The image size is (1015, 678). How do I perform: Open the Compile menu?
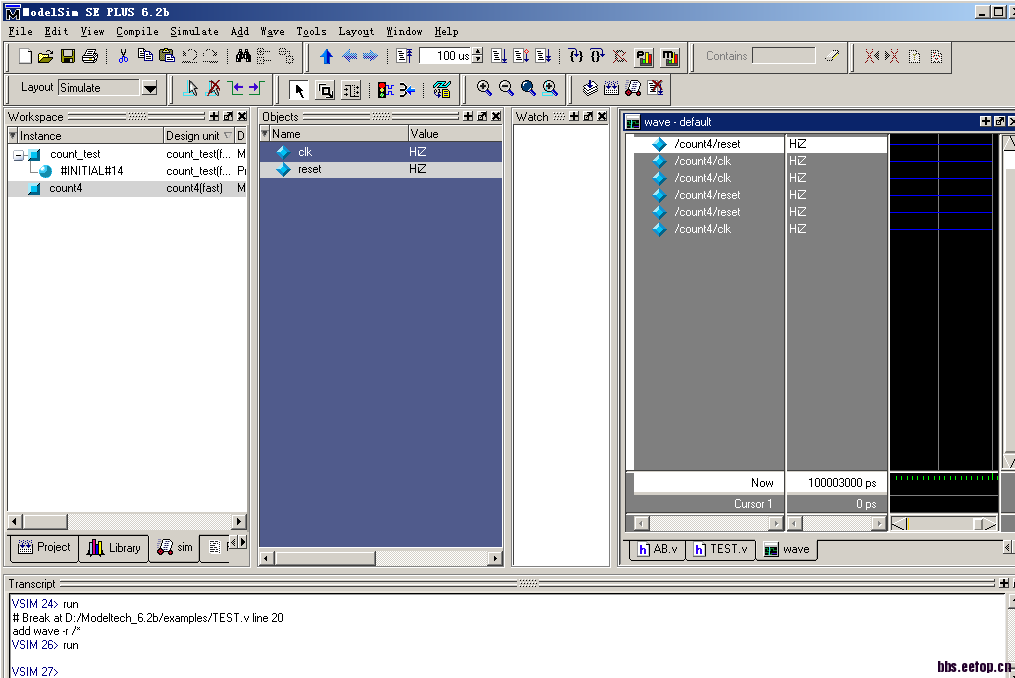coord(137,31)
